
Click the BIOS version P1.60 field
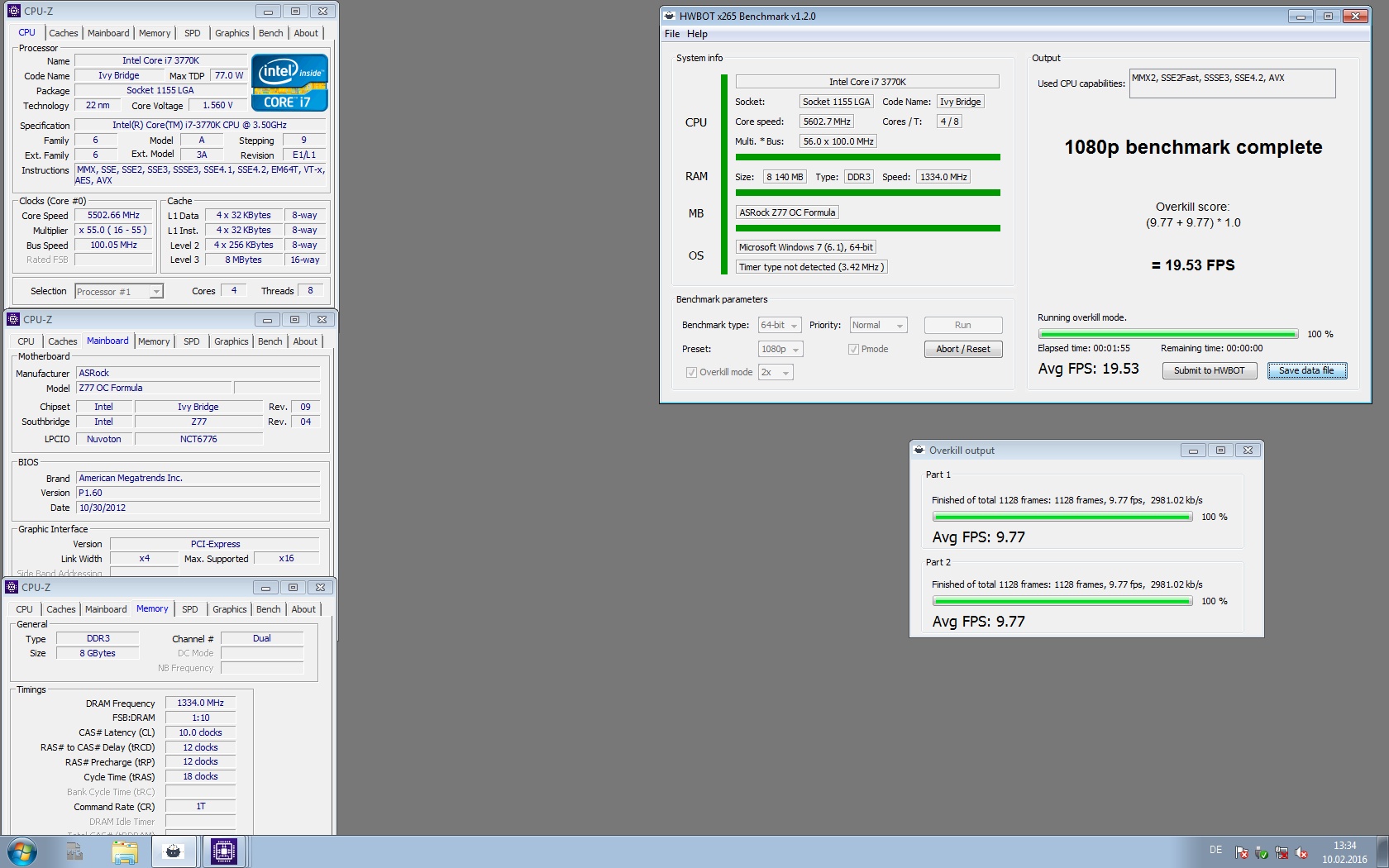click(x=198, y=494)
